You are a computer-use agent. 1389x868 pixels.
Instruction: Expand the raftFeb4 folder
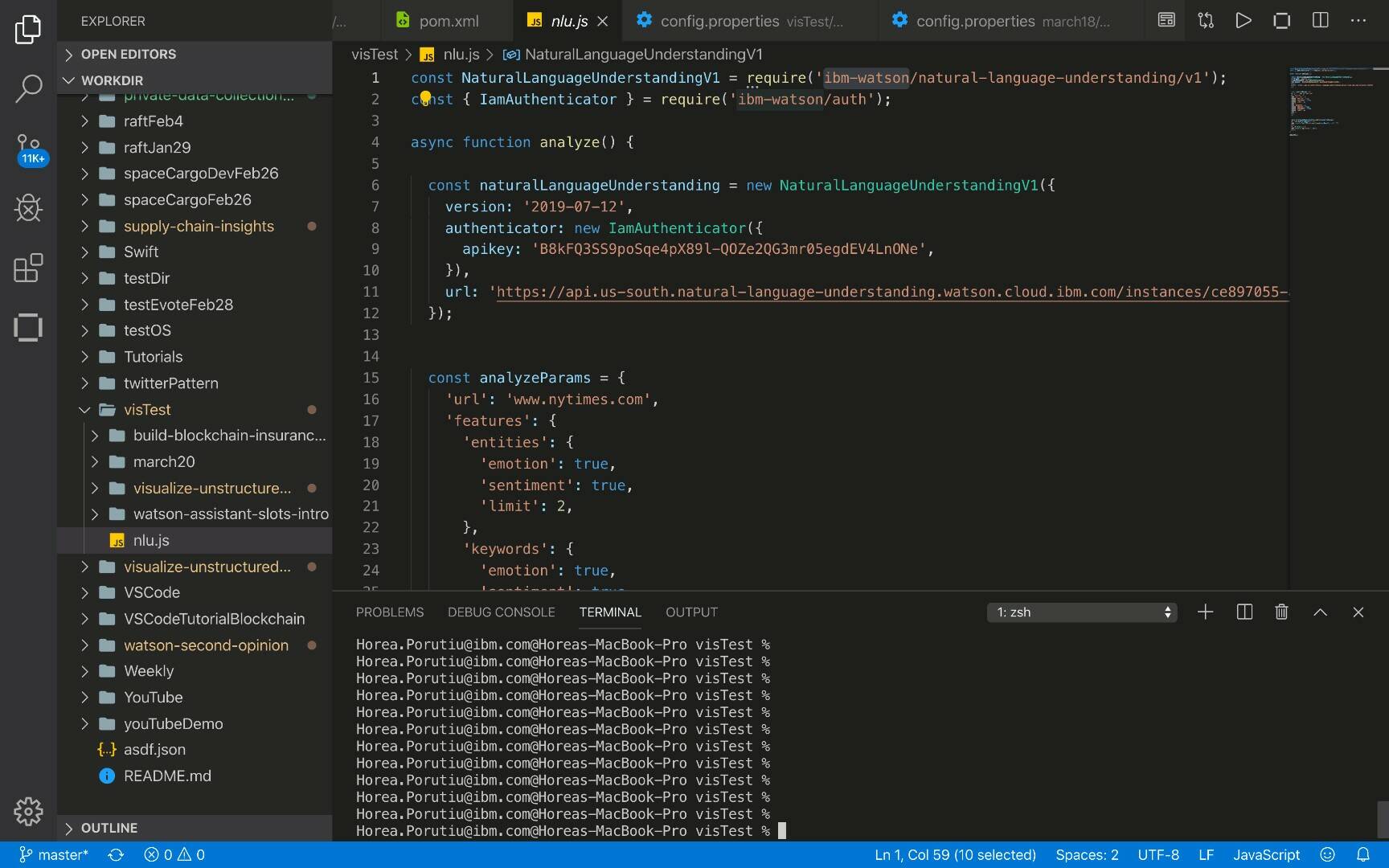(x=195, y=121)
